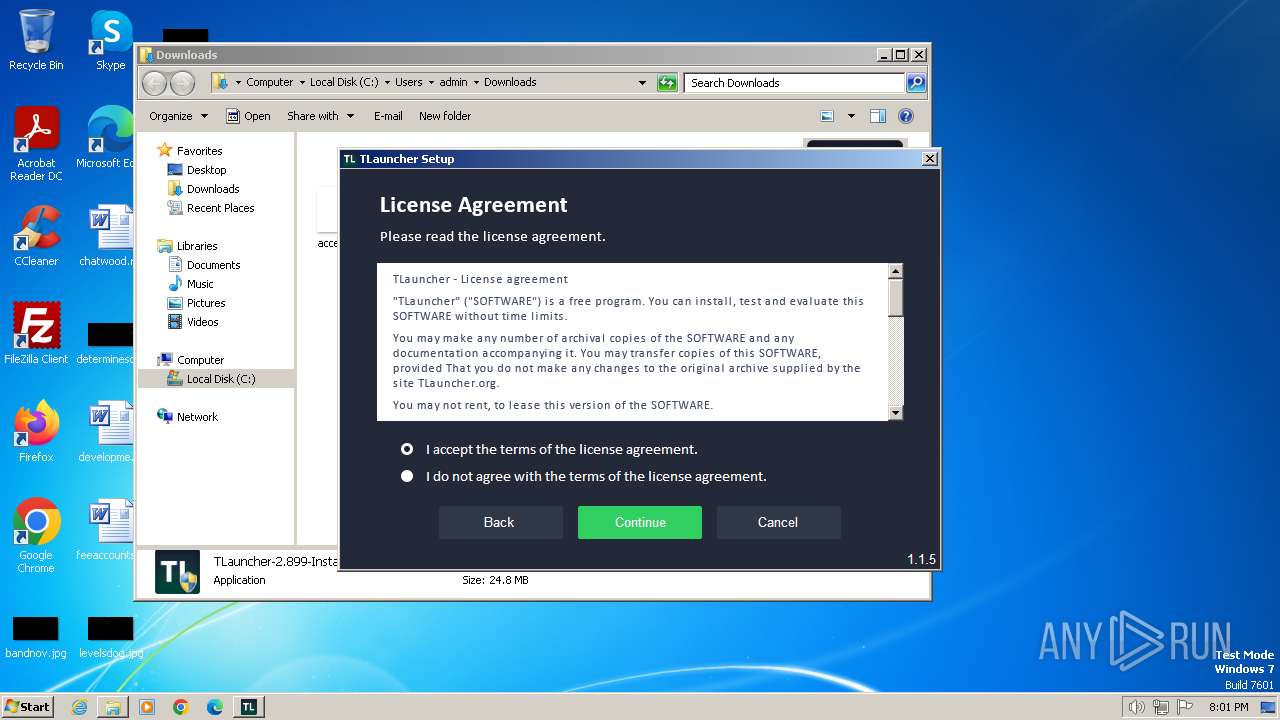The height and width of the screenshot is (720, 1280).
Task: Click the clock showing 8:01 PM
Action: tap(1228, 707)
